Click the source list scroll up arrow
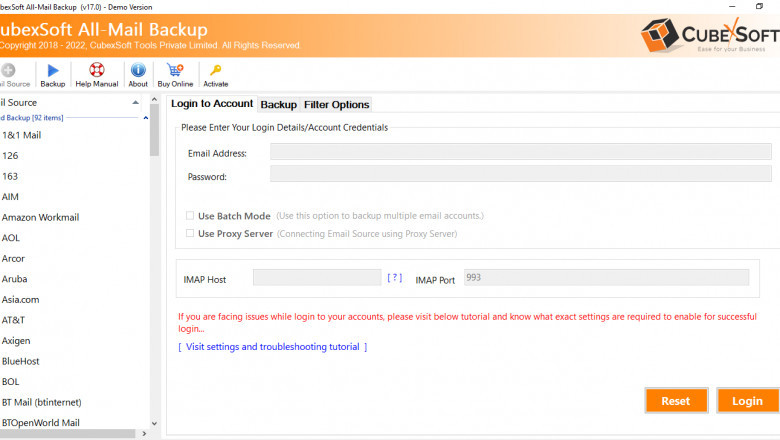 pyautogui.click(x=154, y=99)
